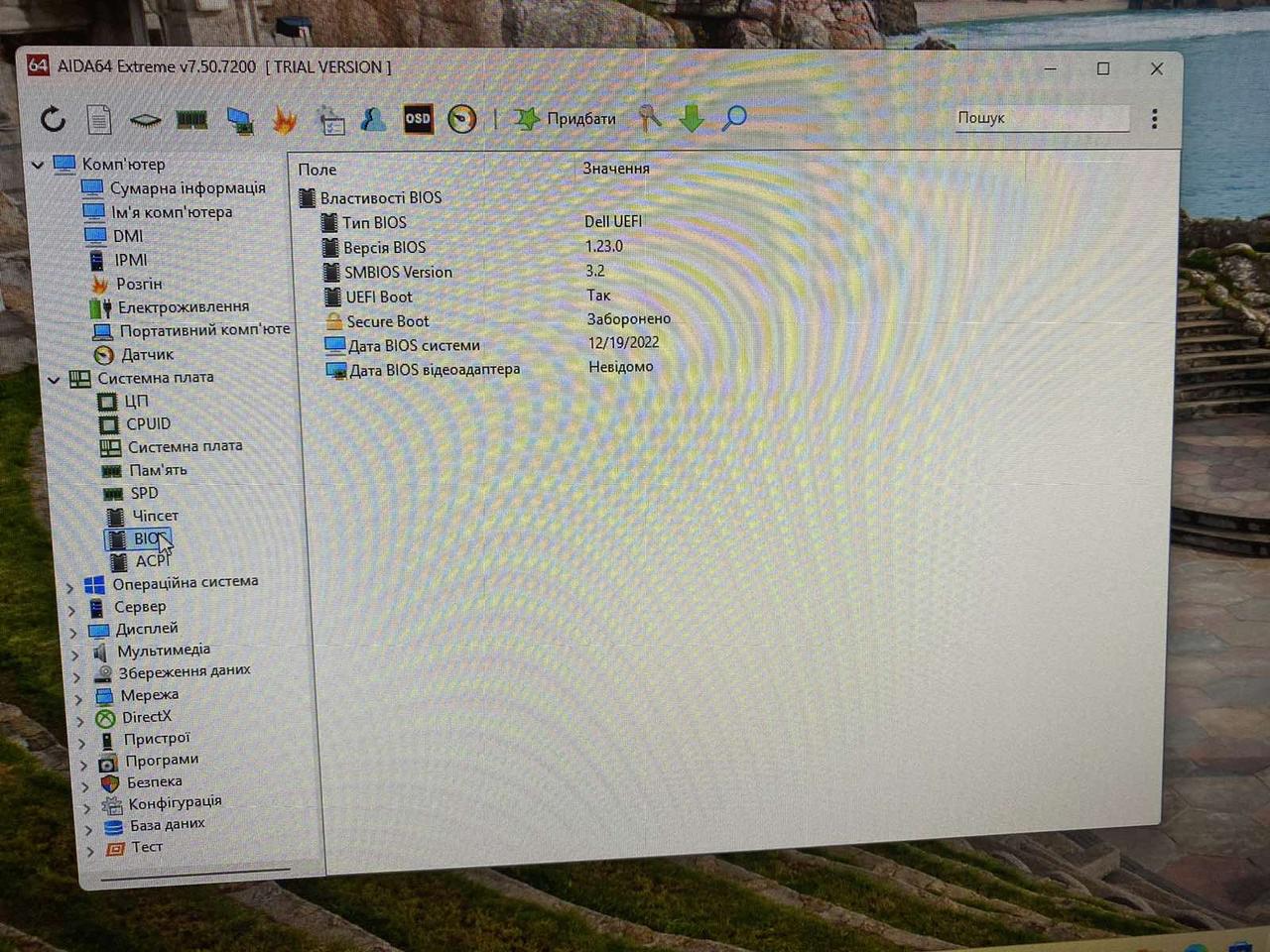Open the audit manager toolbar icon
This screenshot has width=1270, height=952.
(x=330, y=120)
